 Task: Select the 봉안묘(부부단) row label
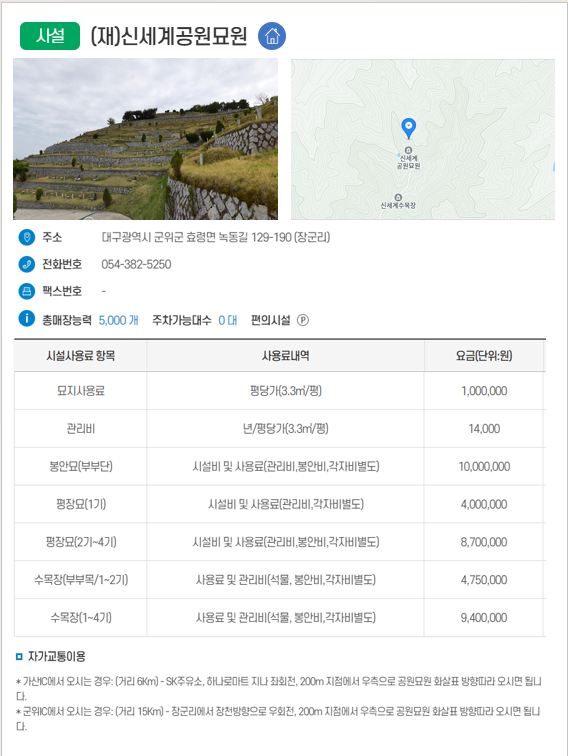[x=81, y=466]
